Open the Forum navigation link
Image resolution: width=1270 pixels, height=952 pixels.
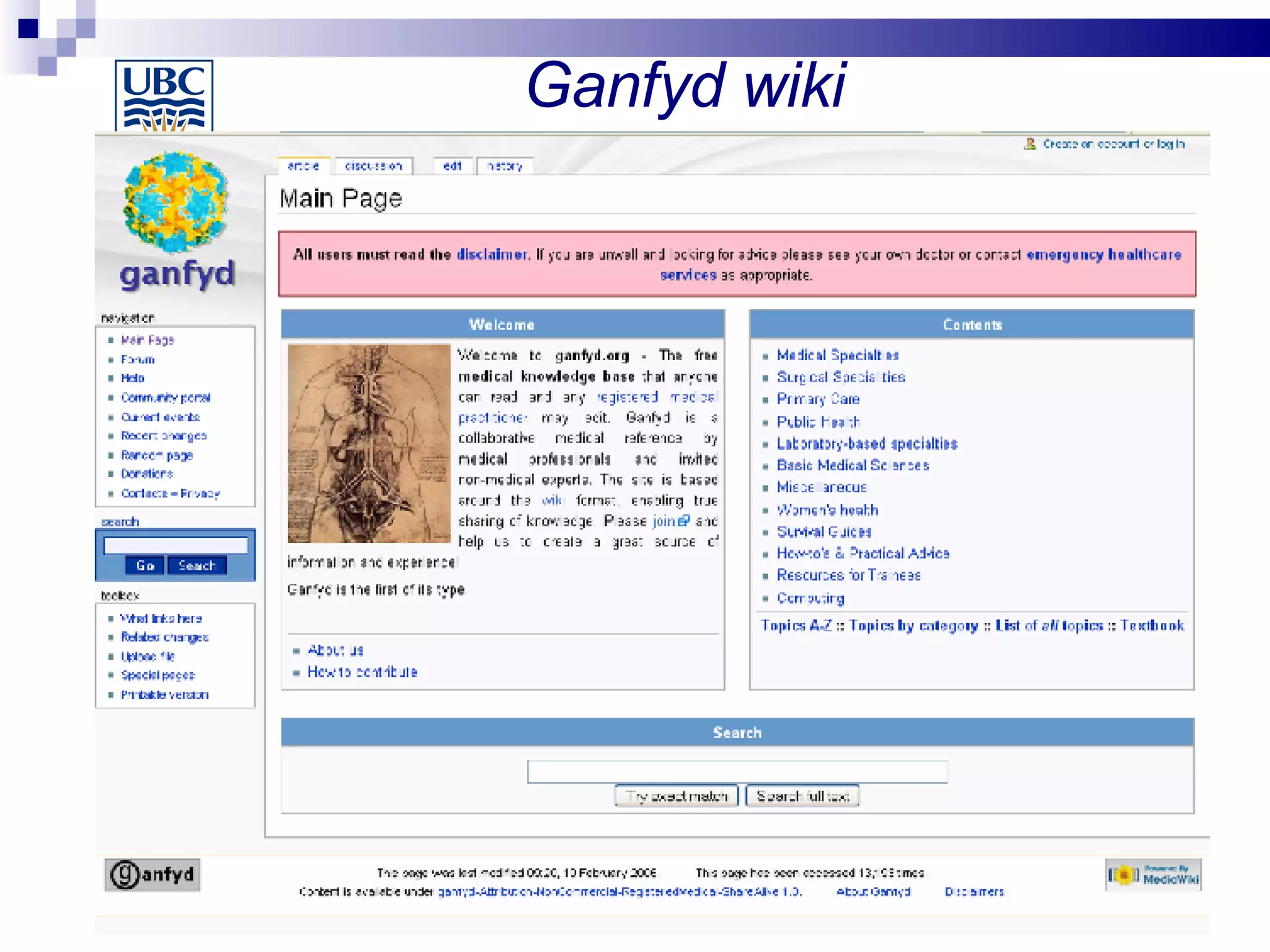tap(138, 359)
